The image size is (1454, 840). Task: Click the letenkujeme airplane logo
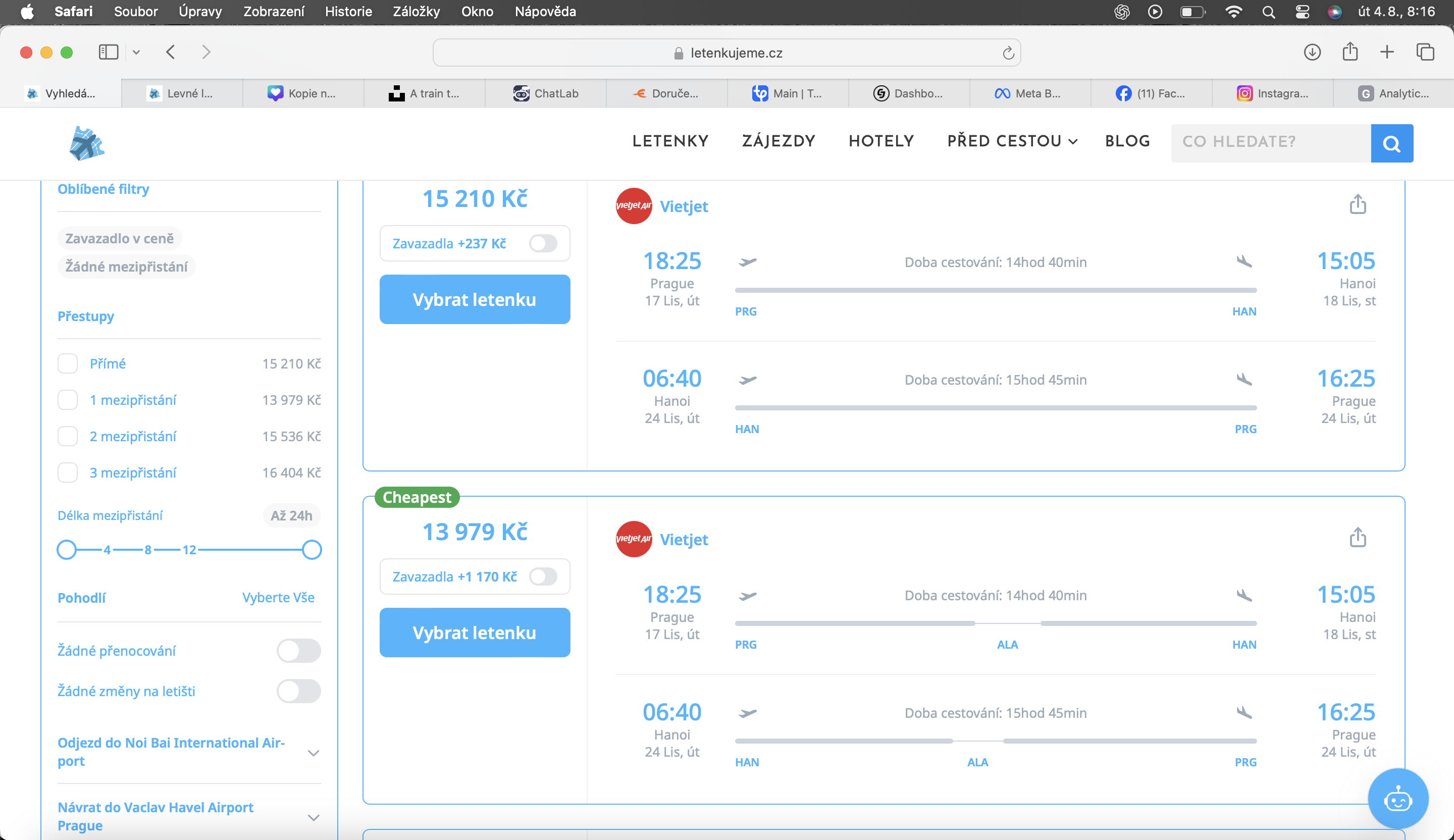pyautogui.click(x=86, y=143)
